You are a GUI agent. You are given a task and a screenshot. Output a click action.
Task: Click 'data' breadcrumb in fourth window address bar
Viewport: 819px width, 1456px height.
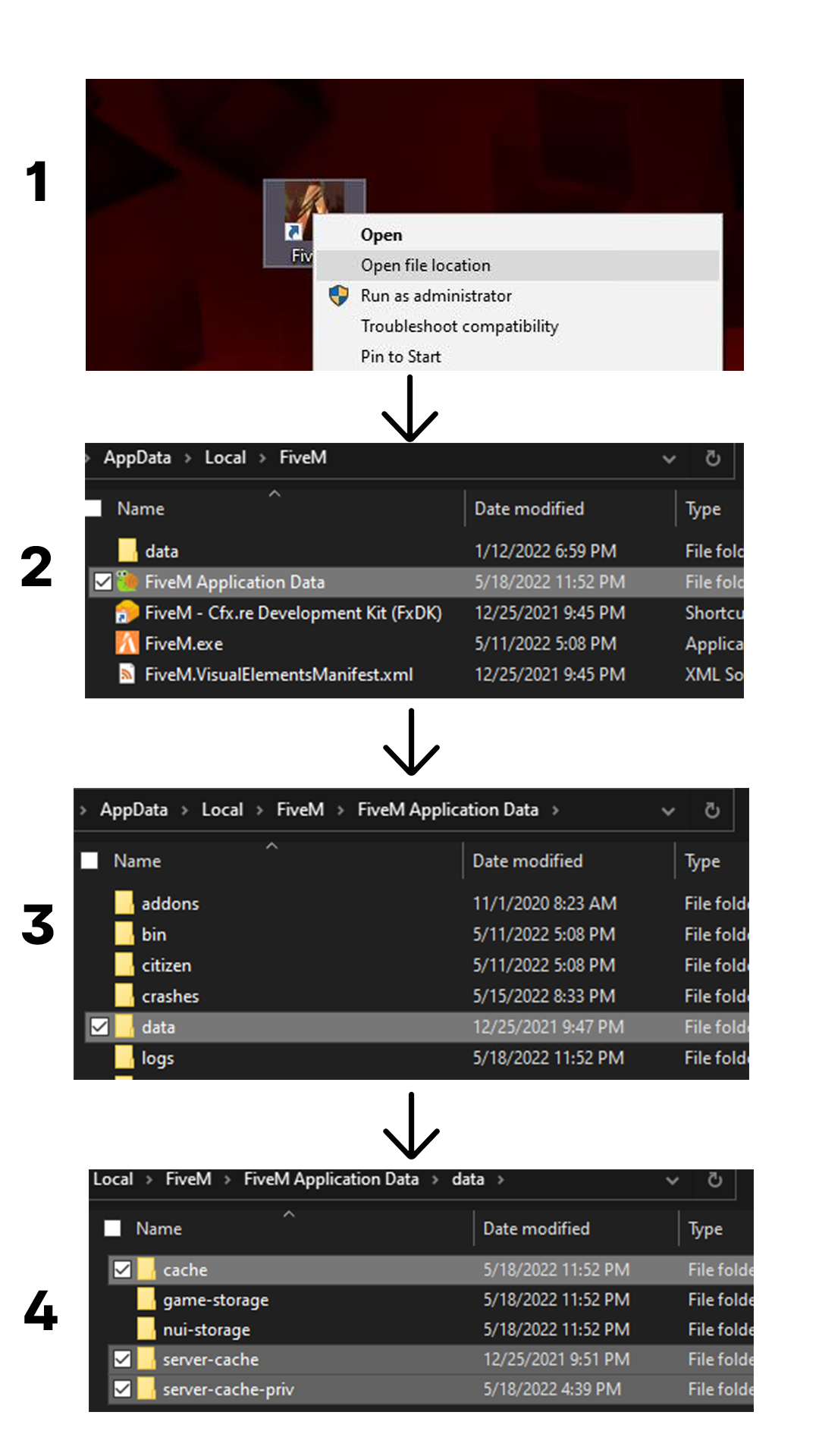pos(468,1179)
